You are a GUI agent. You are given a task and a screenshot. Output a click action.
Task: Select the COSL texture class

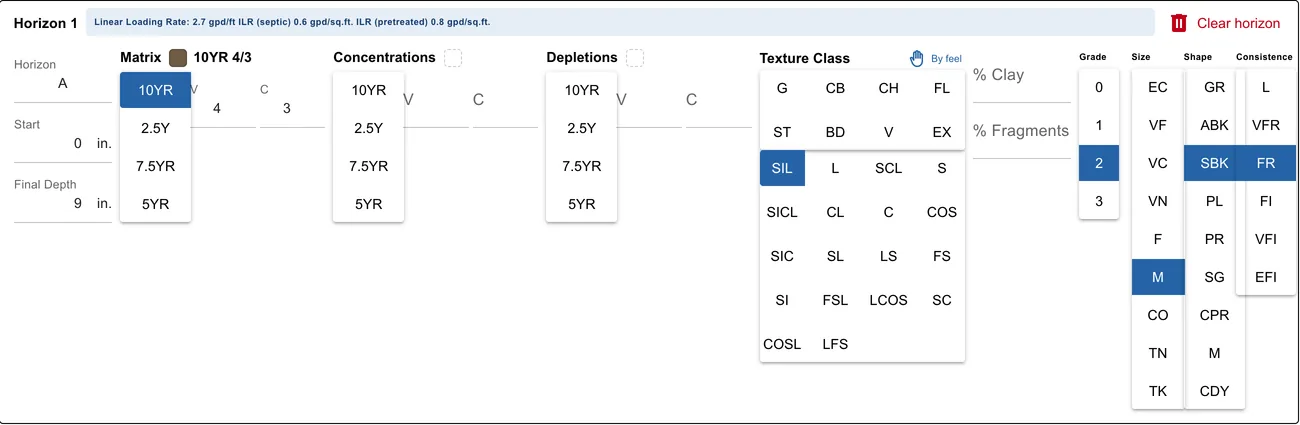[782, 344]
